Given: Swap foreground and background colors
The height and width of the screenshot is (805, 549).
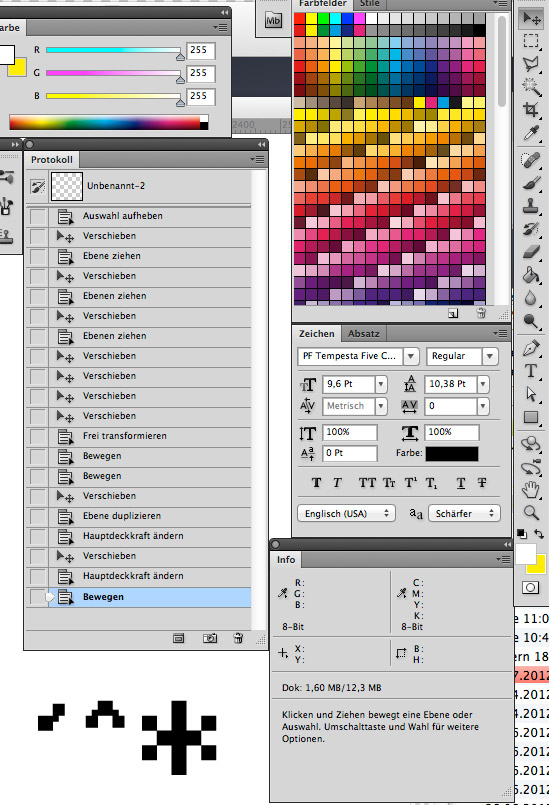Looking at the screenshot, I should coord(539,533).
